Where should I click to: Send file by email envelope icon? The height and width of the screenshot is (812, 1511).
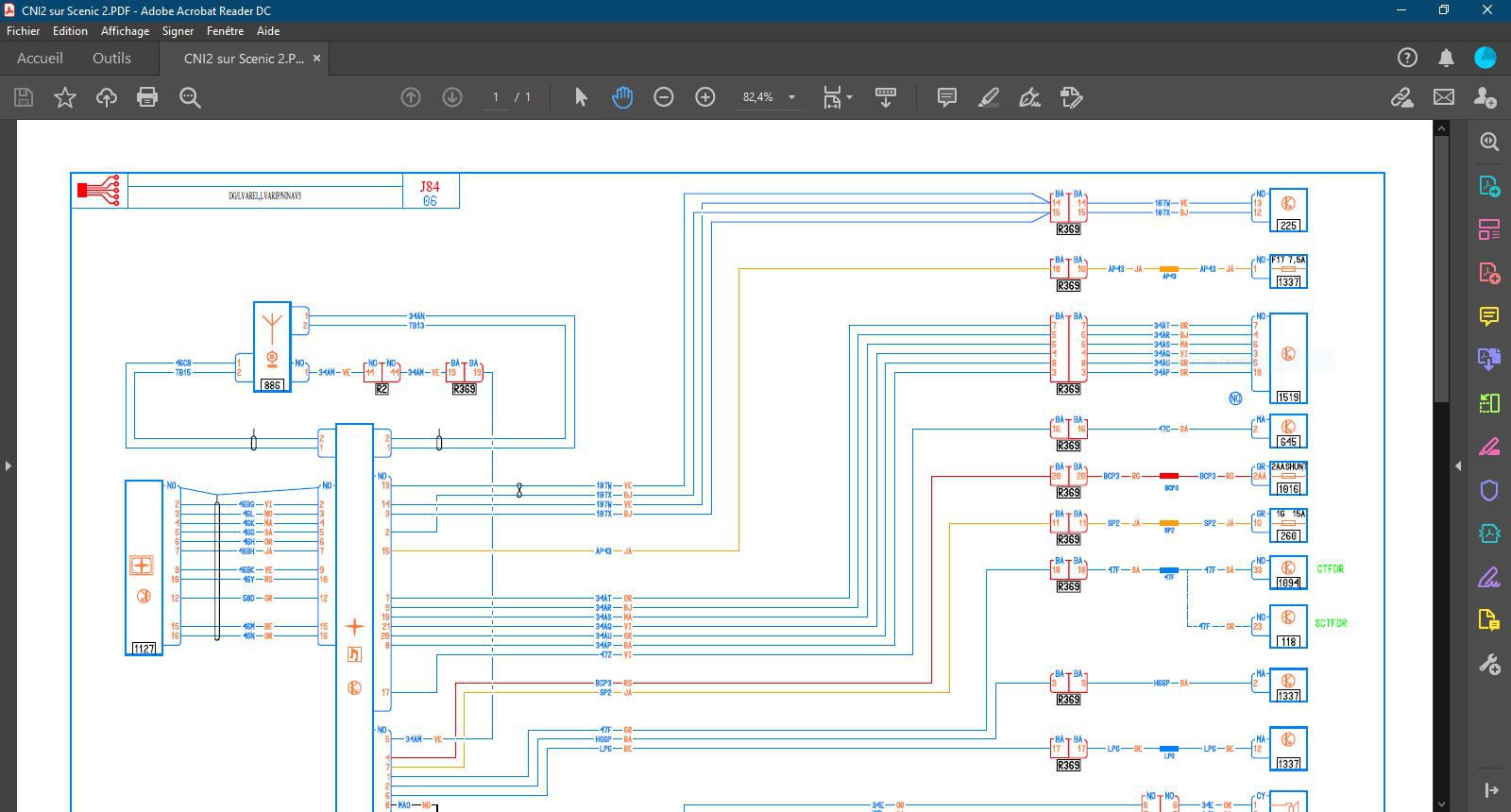click(x=1444, y=97)
